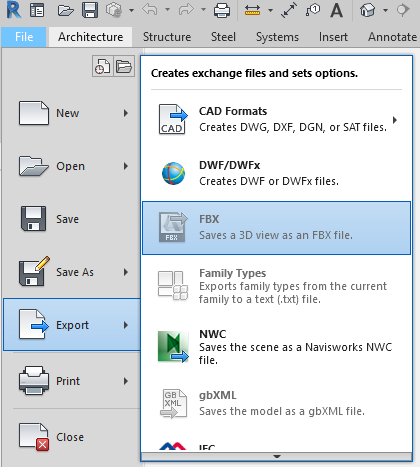Click the Close menu item
420x467 pixels.
(71, 437)
